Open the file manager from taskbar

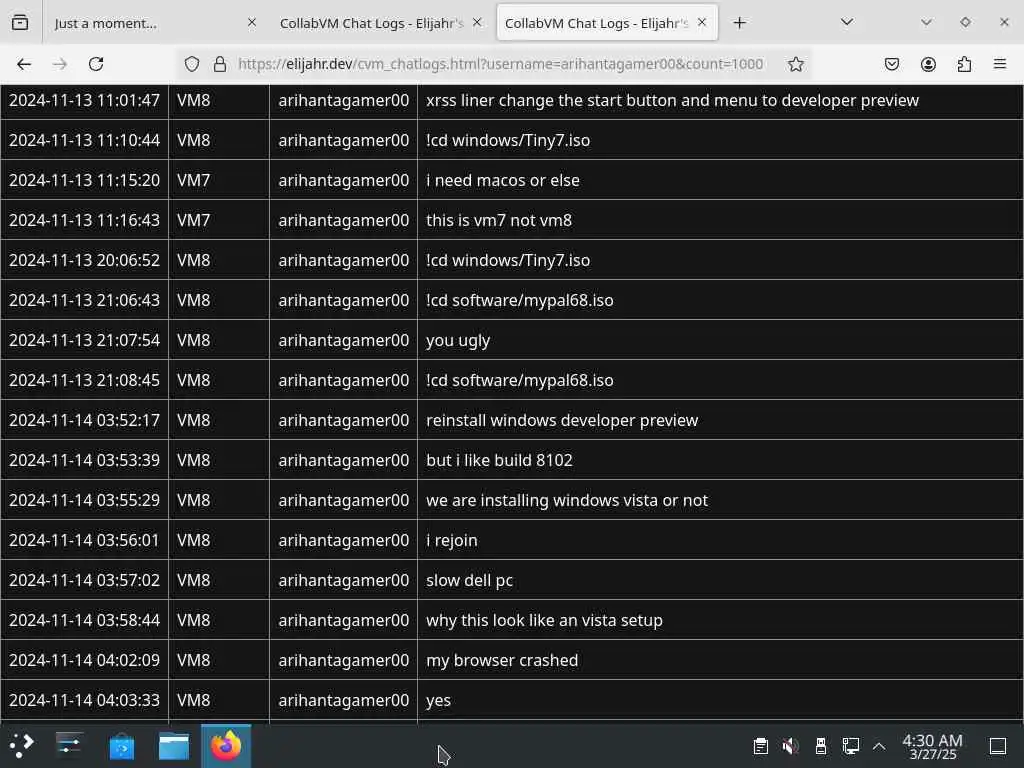pos(174,746)
